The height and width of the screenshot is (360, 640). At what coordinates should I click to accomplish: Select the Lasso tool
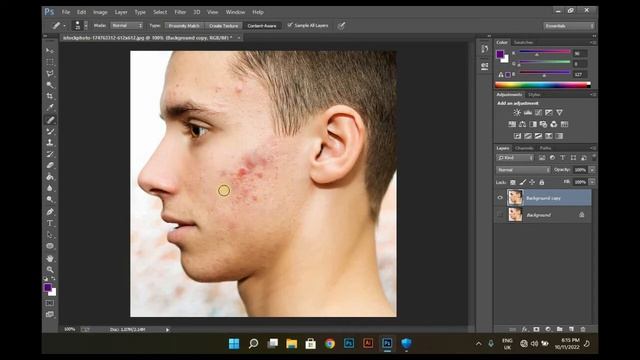tap(50, 73)
